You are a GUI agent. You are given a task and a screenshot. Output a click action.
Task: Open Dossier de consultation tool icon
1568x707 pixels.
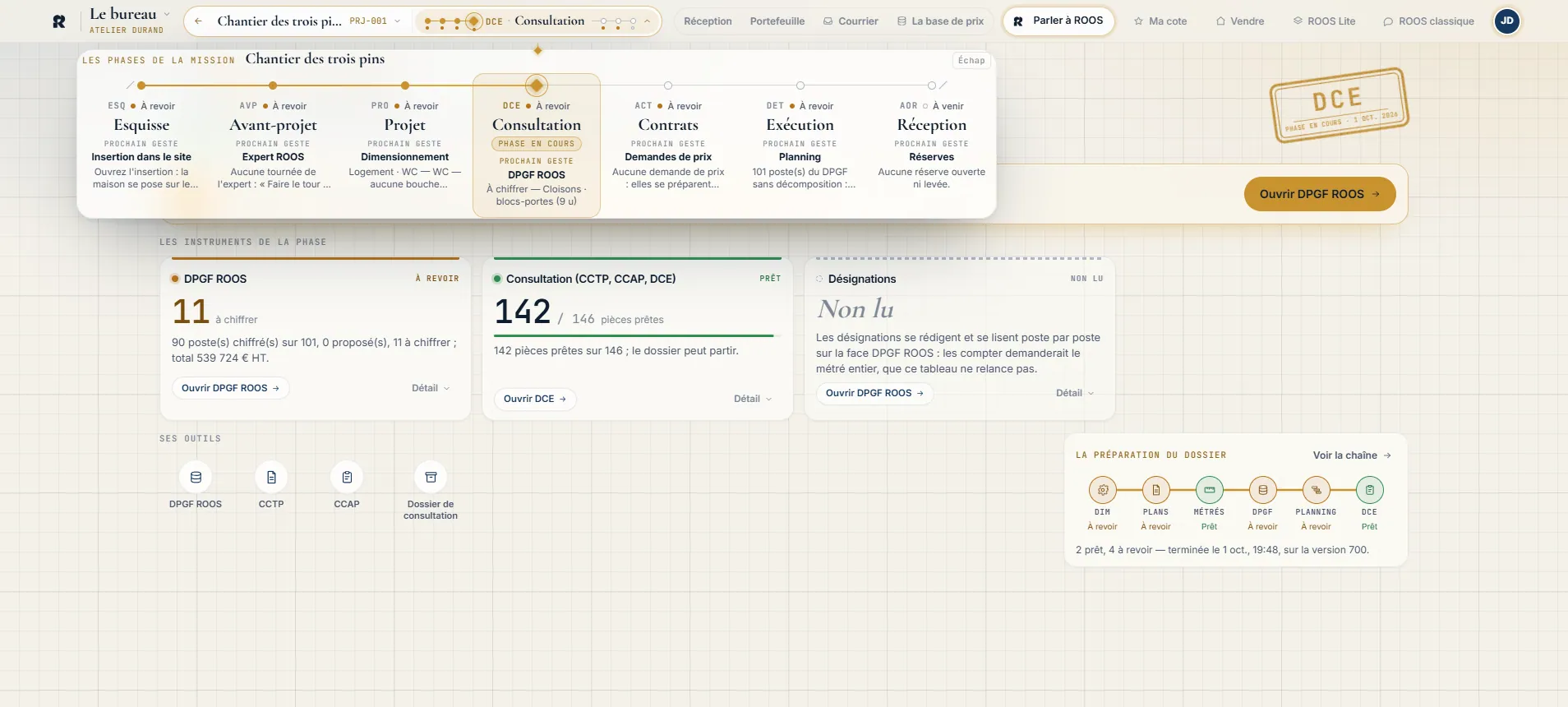(431, 477)
